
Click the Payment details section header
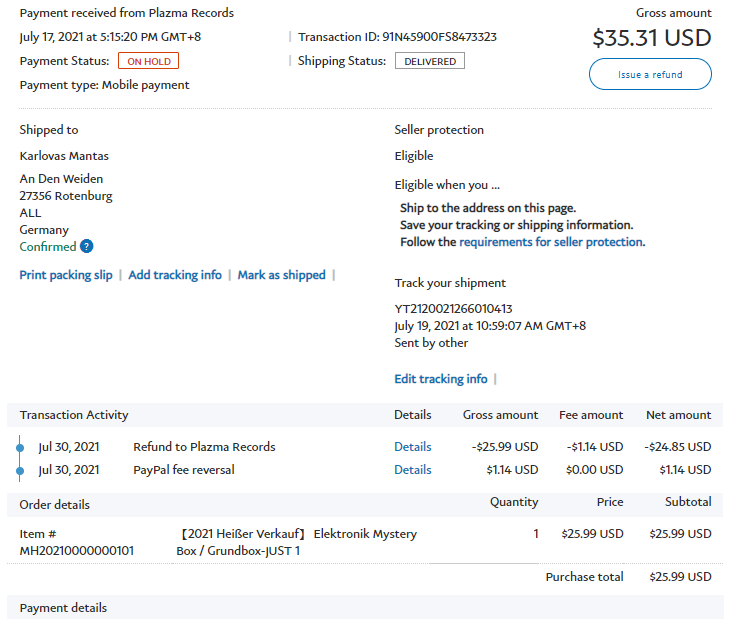pyautogui.click(x=63, y=608)
